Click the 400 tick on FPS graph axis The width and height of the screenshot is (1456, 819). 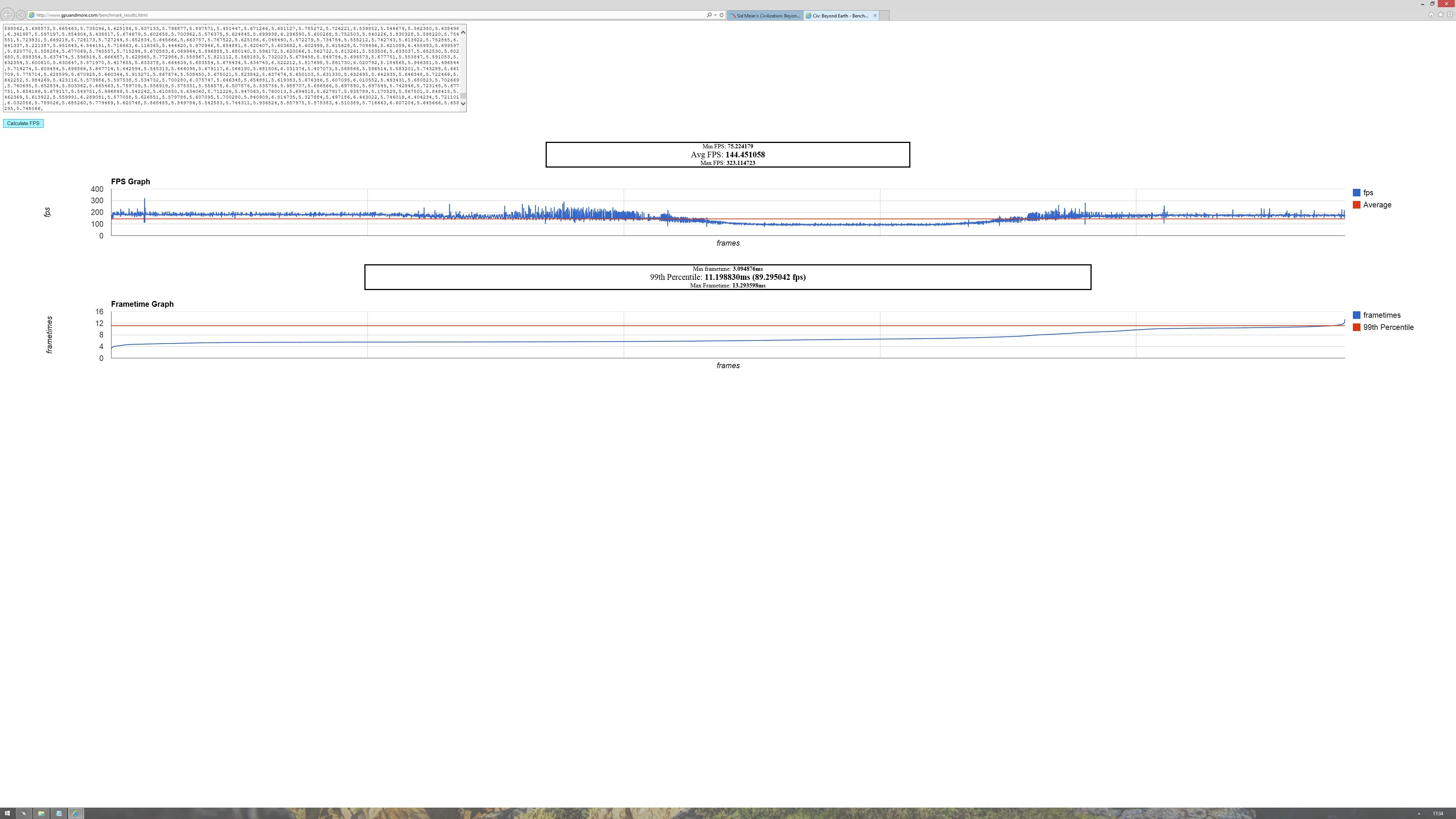click(97, 189)
